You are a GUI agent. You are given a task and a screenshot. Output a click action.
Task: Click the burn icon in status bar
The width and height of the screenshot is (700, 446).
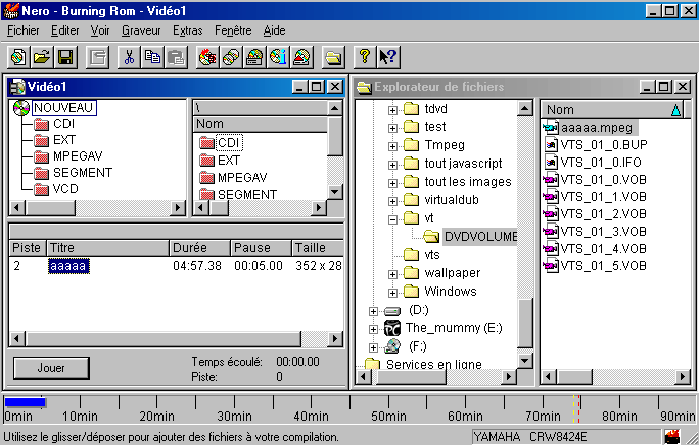click(672, 436)
